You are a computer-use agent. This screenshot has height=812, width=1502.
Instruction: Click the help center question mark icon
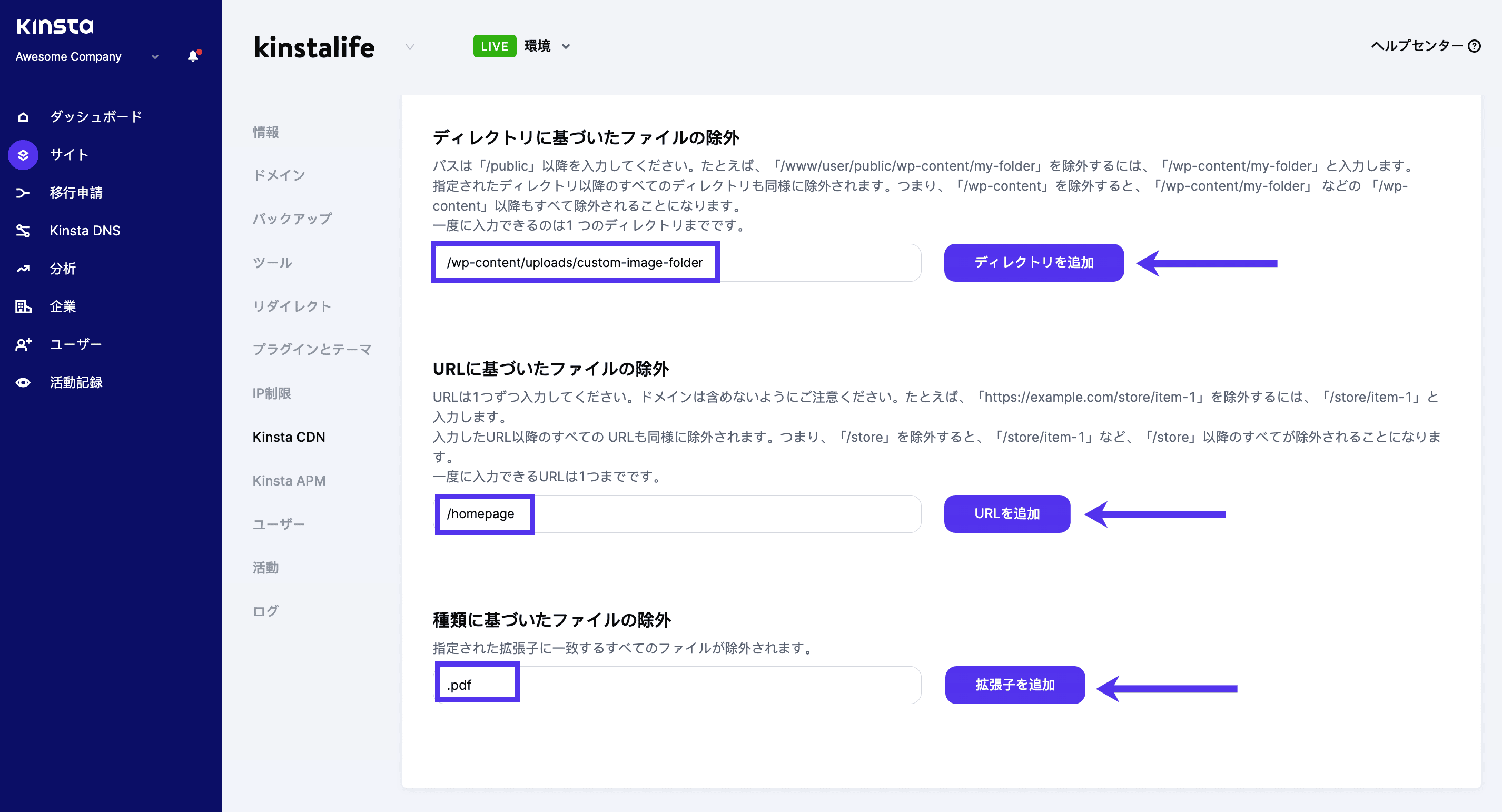1474,46
